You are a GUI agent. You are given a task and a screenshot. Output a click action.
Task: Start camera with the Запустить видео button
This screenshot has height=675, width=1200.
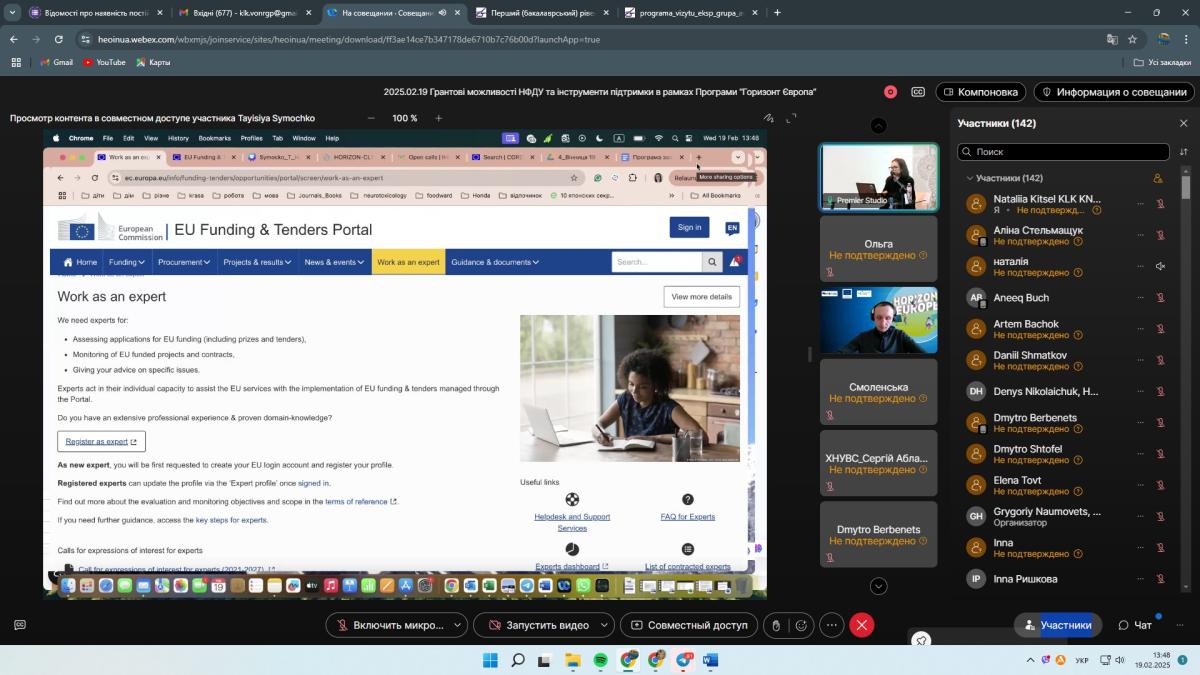point(538,625)
